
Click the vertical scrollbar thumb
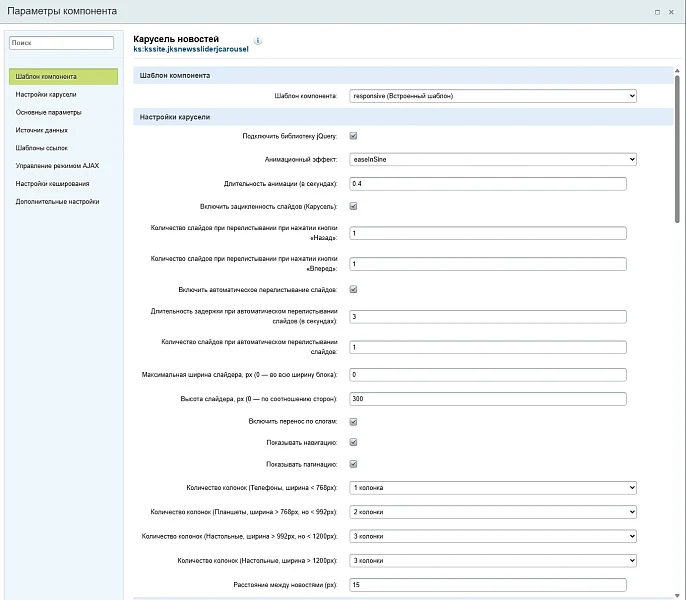(677, 150)
